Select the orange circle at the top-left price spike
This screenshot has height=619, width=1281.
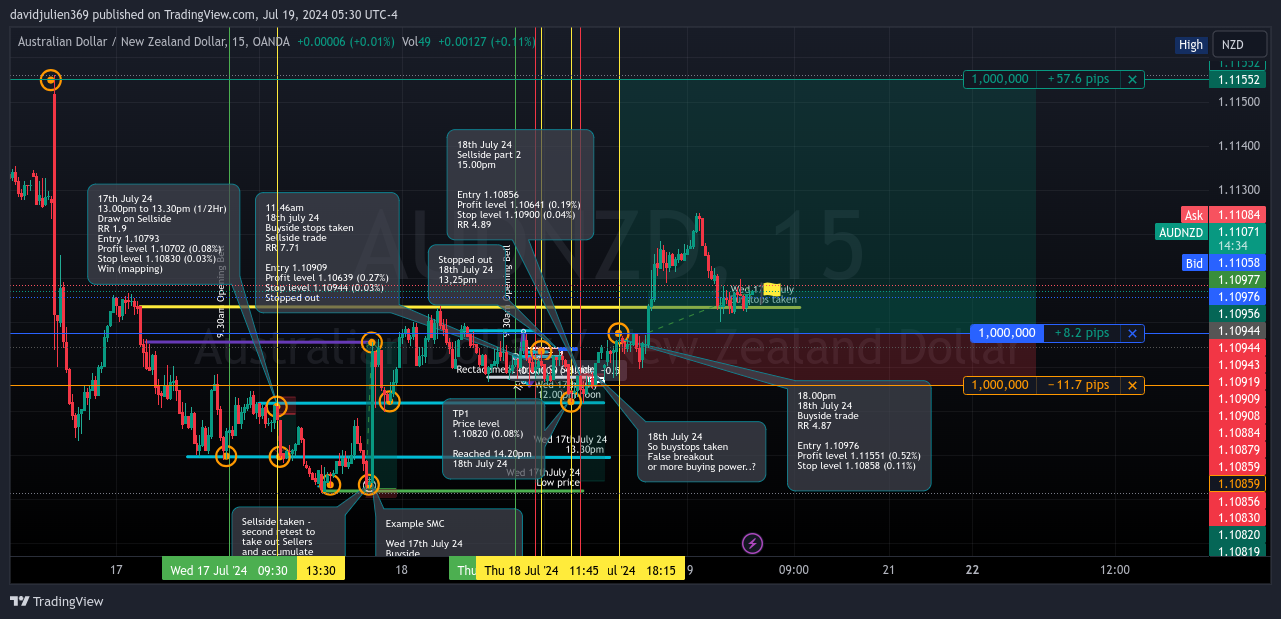(x=50, y=79)
